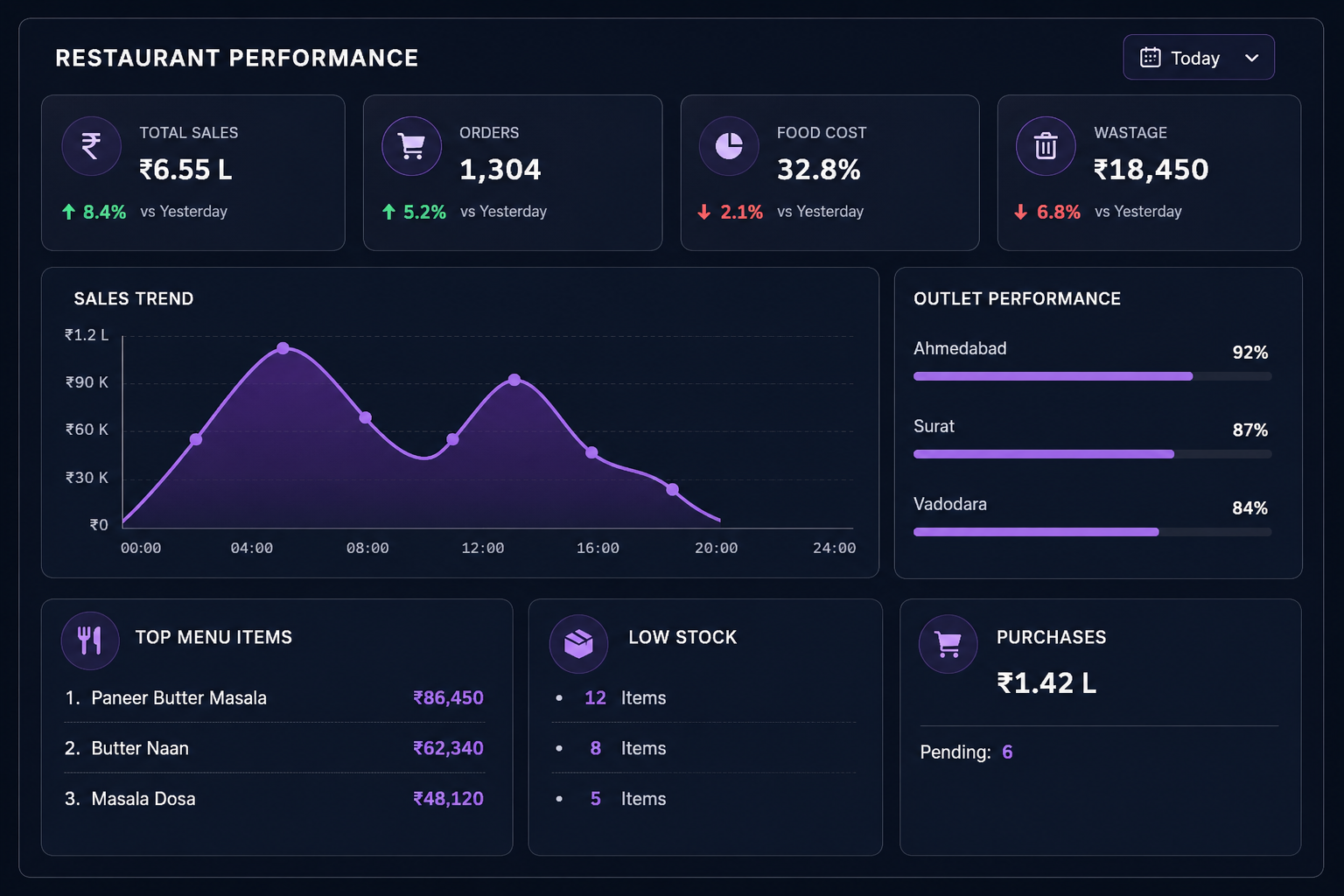1344x896 pixels.
Task: Click the box icon in Low Stock
Action: 578,644
